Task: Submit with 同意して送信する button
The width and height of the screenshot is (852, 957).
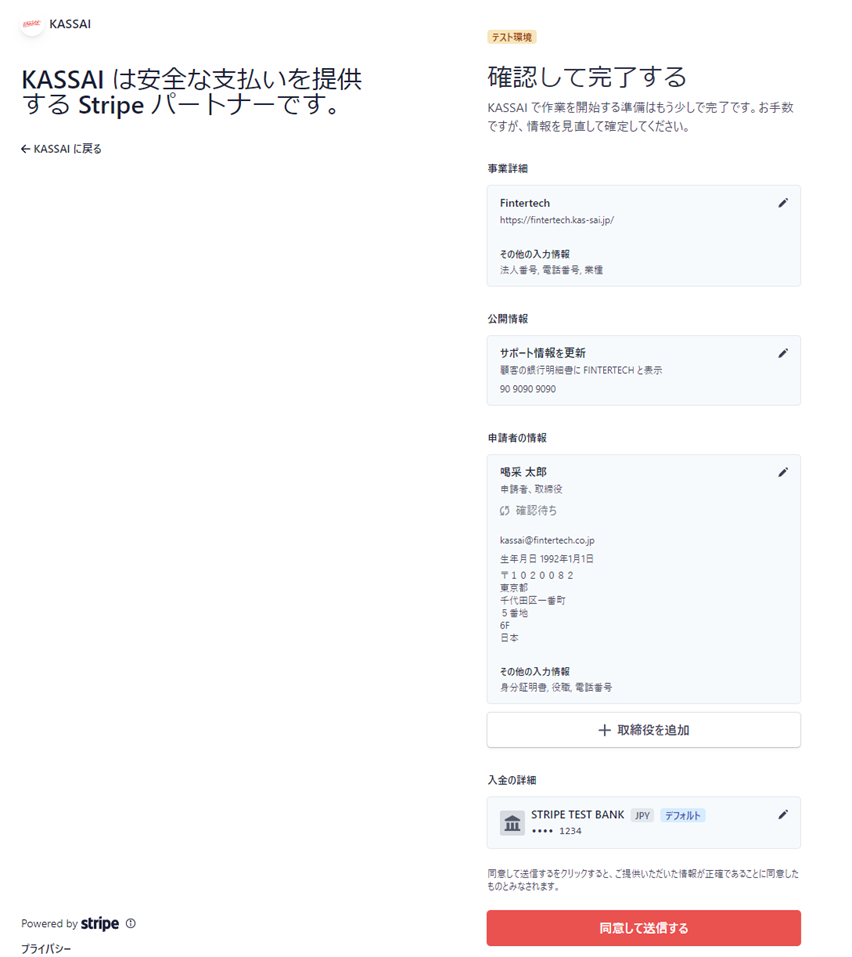Action: coord(643,928)
